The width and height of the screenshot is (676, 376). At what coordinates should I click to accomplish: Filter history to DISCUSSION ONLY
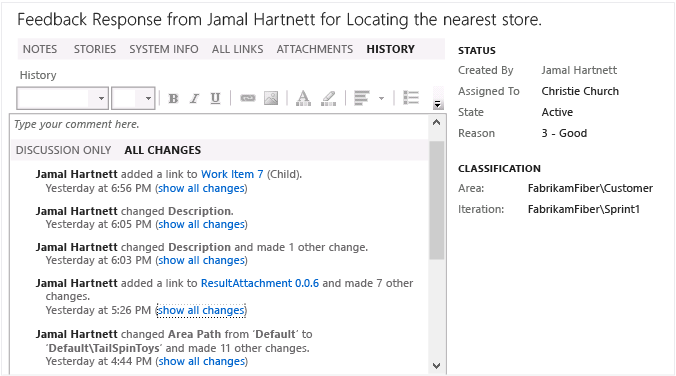(63, 150)
